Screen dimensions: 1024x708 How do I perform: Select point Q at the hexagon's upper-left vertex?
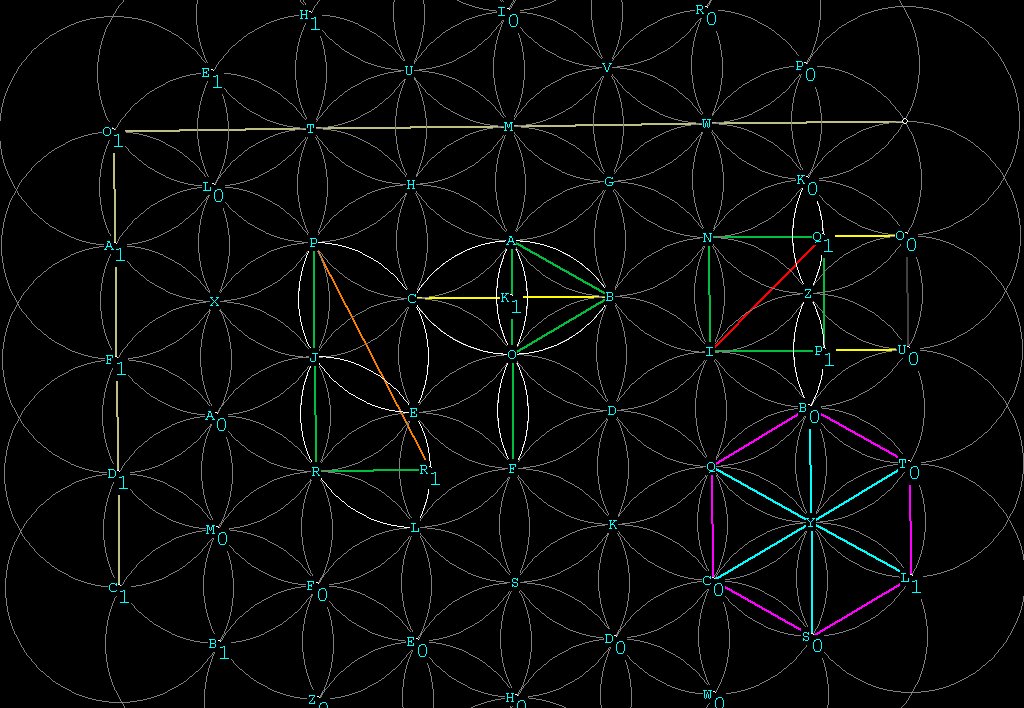coord(711,467)
